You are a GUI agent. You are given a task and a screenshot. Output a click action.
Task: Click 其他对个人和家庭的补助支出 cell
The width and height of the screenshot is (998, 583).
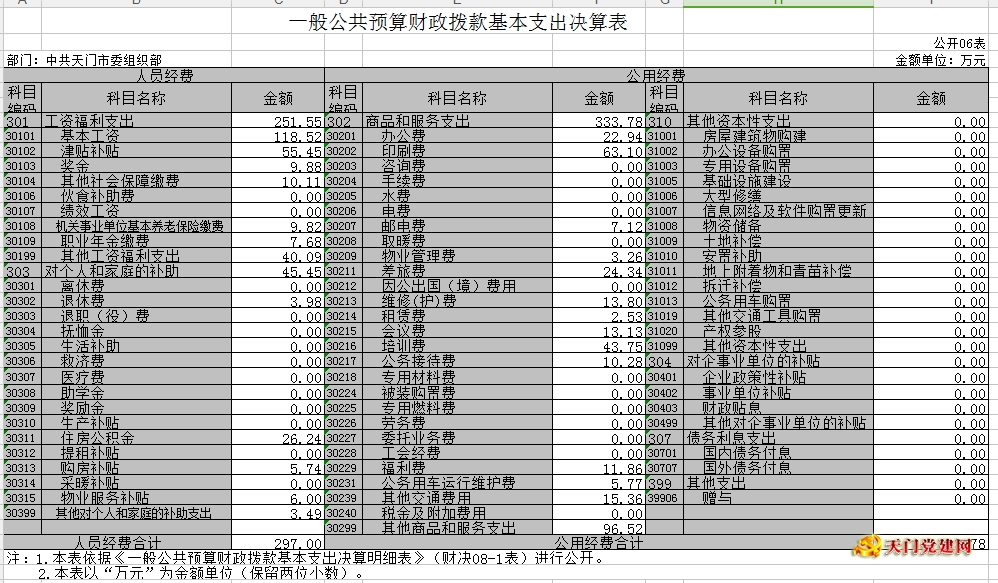coord(137,513)
